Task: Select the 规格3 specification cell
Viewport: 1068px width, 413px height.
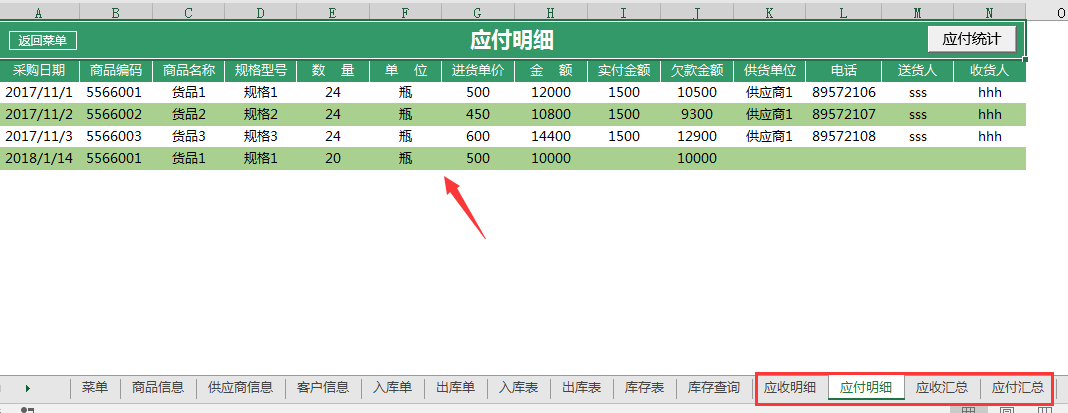Action: pyautogui.click(x=260, y=136)
